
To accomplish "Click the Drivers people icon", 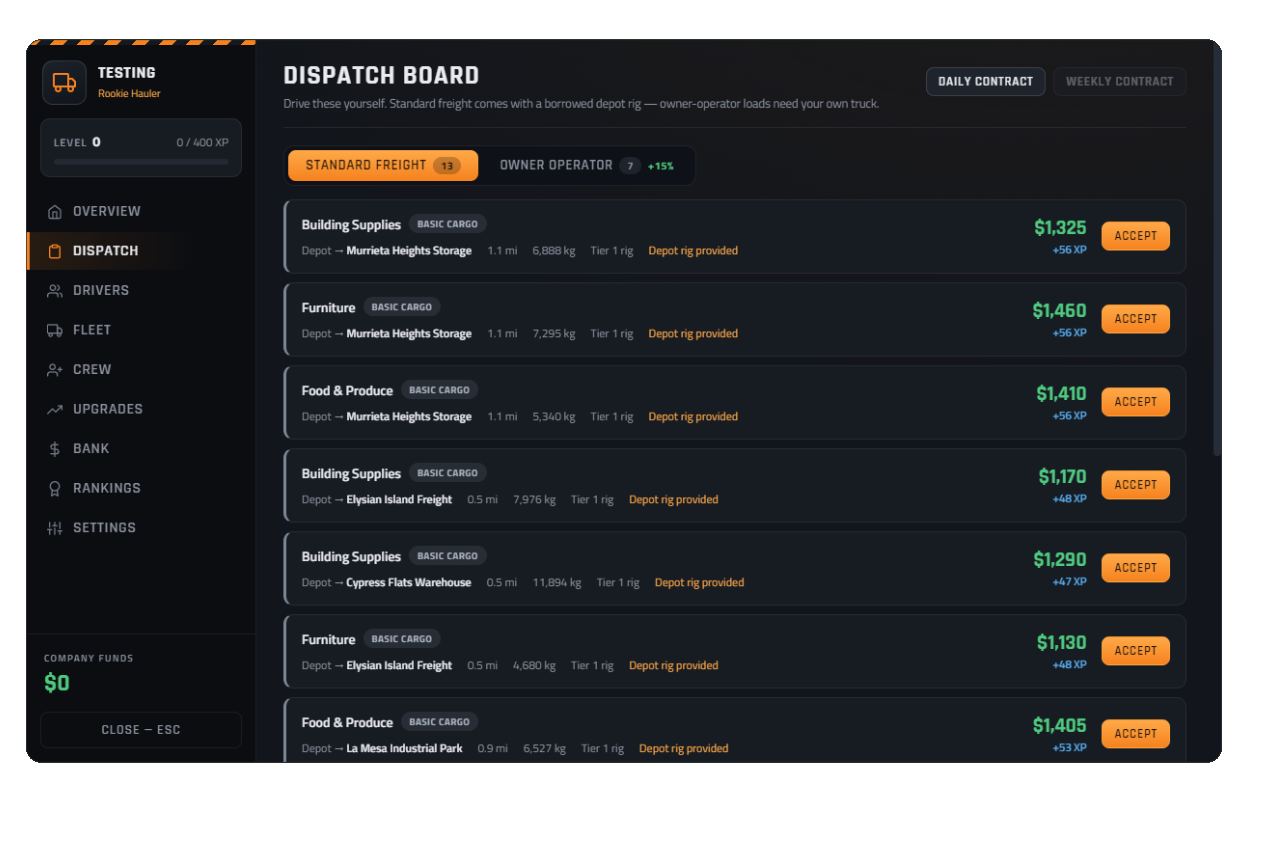I will [55, 291].
